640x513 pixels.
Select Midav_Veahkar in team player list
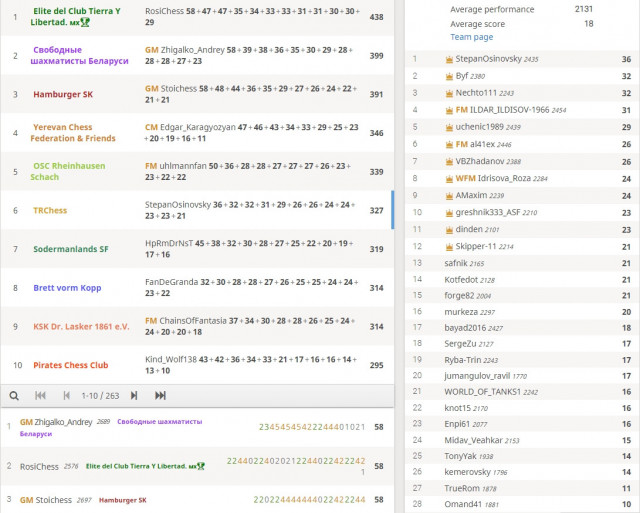tap(473, 440)
